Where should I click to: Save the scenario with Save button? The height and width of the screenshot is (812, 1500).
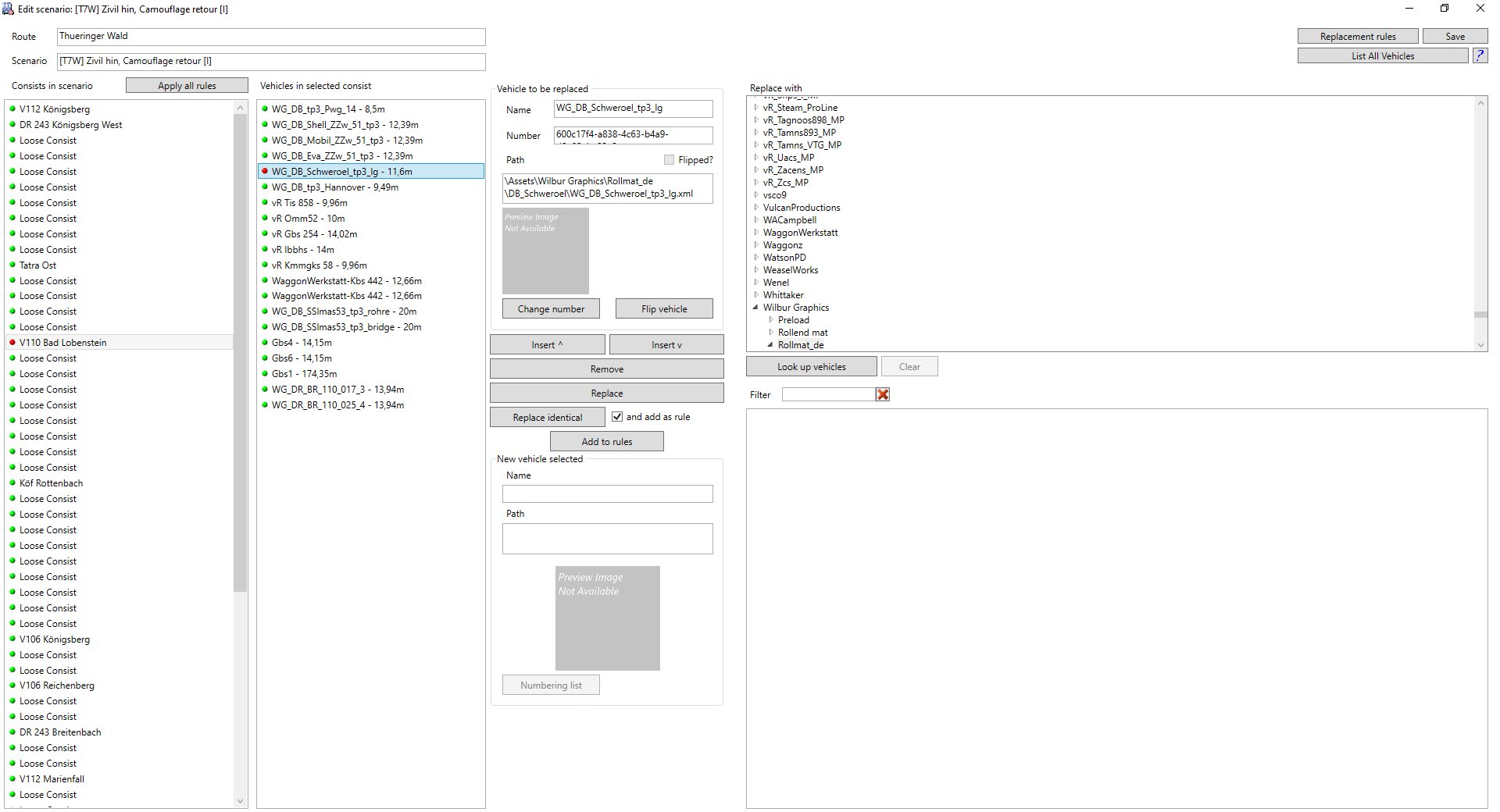click(x=1455, y=37)
